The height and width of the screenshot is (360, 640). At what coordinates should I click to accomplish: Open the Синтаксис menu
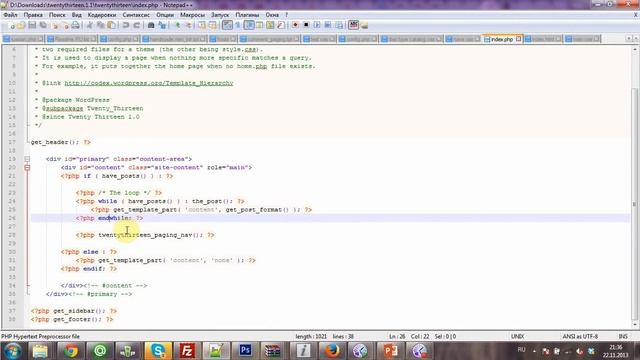[x=136, y=15]
